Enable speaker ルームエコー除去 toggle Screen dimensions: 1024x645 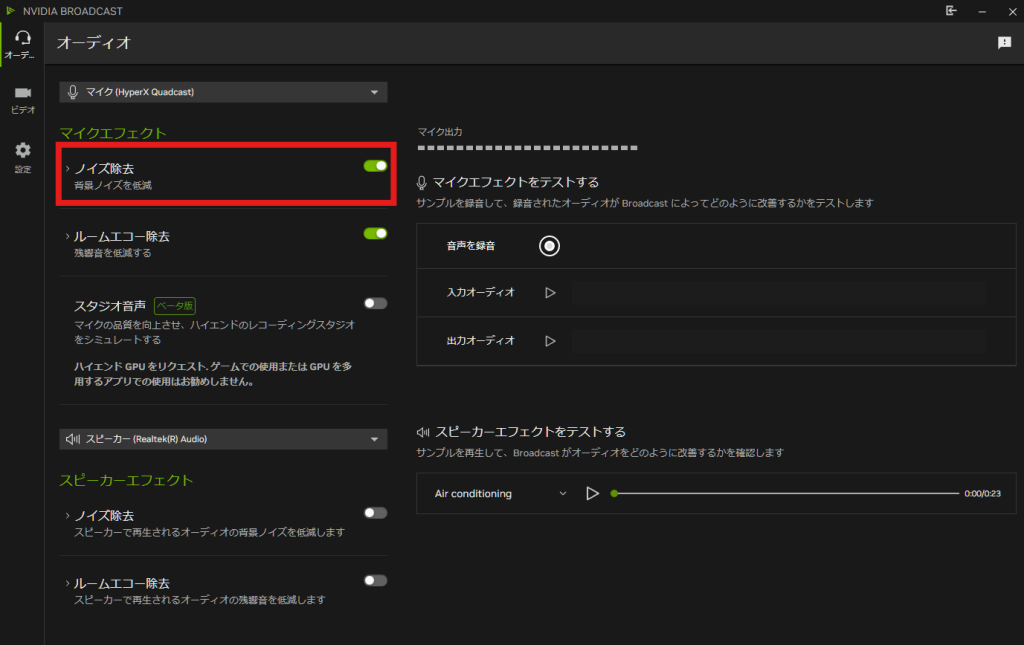[376, 580]
